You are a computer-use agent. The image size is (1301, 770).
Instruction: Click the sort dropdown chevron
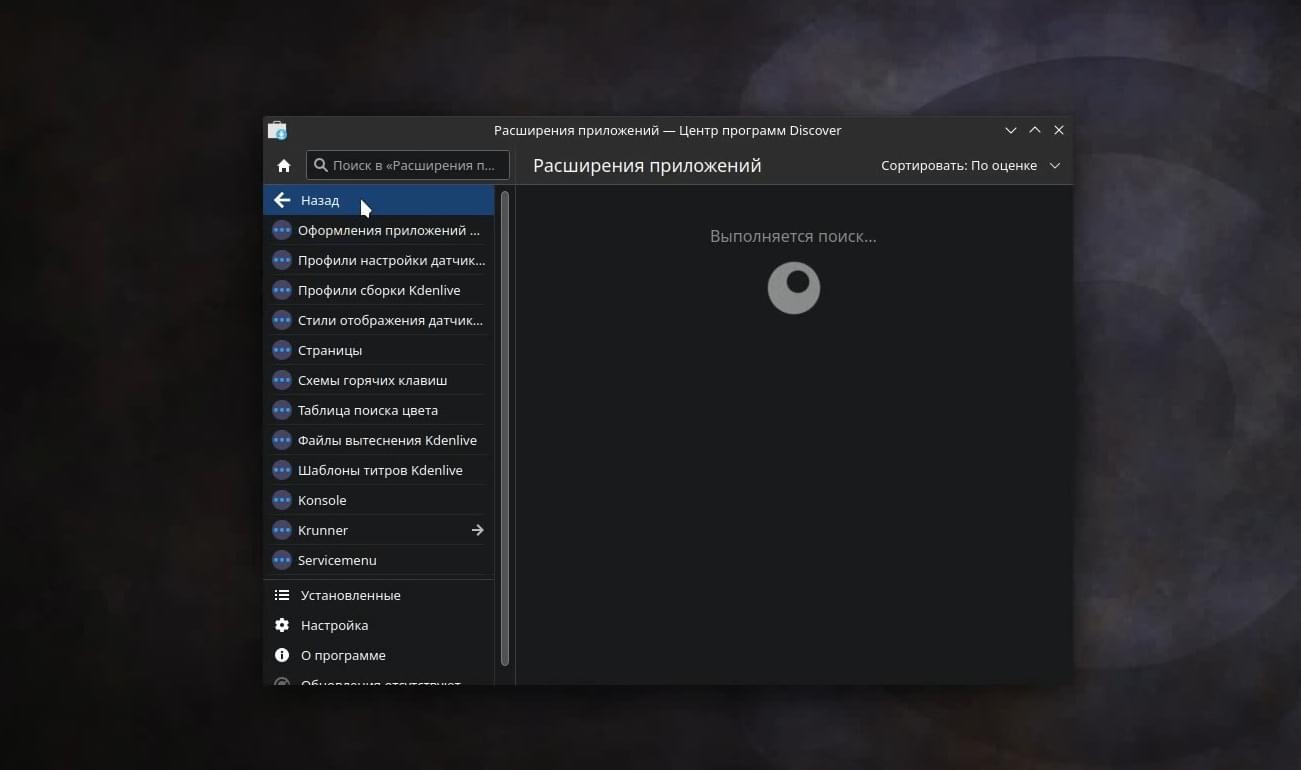click(1054, 166)
